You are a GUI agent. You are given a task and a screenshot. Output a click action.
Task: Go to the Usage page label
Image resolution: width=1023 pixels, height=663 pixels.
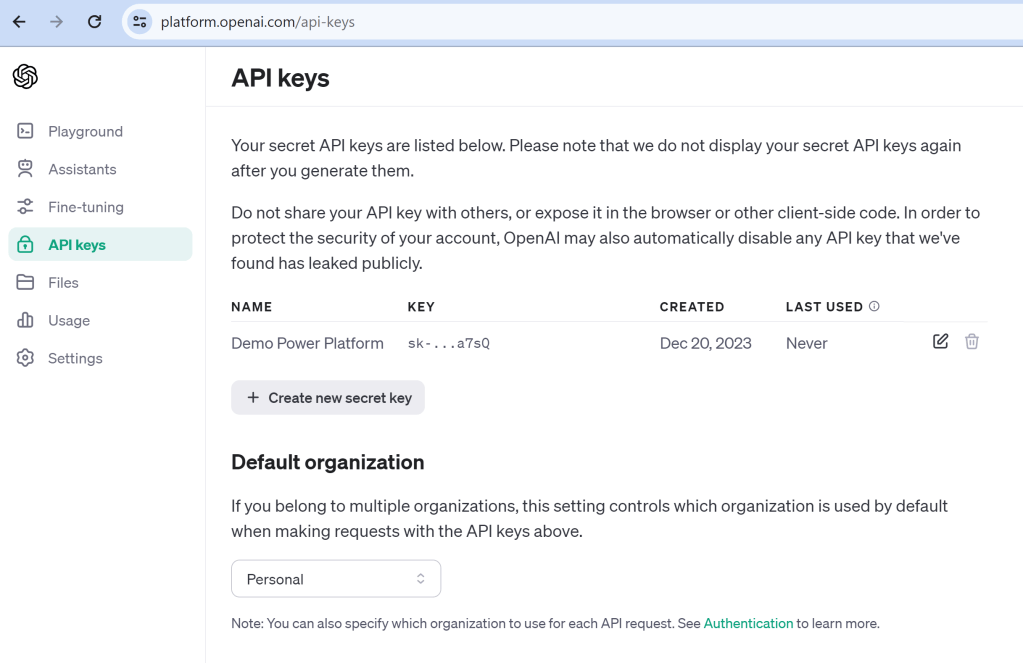click(x=69, y=321)
